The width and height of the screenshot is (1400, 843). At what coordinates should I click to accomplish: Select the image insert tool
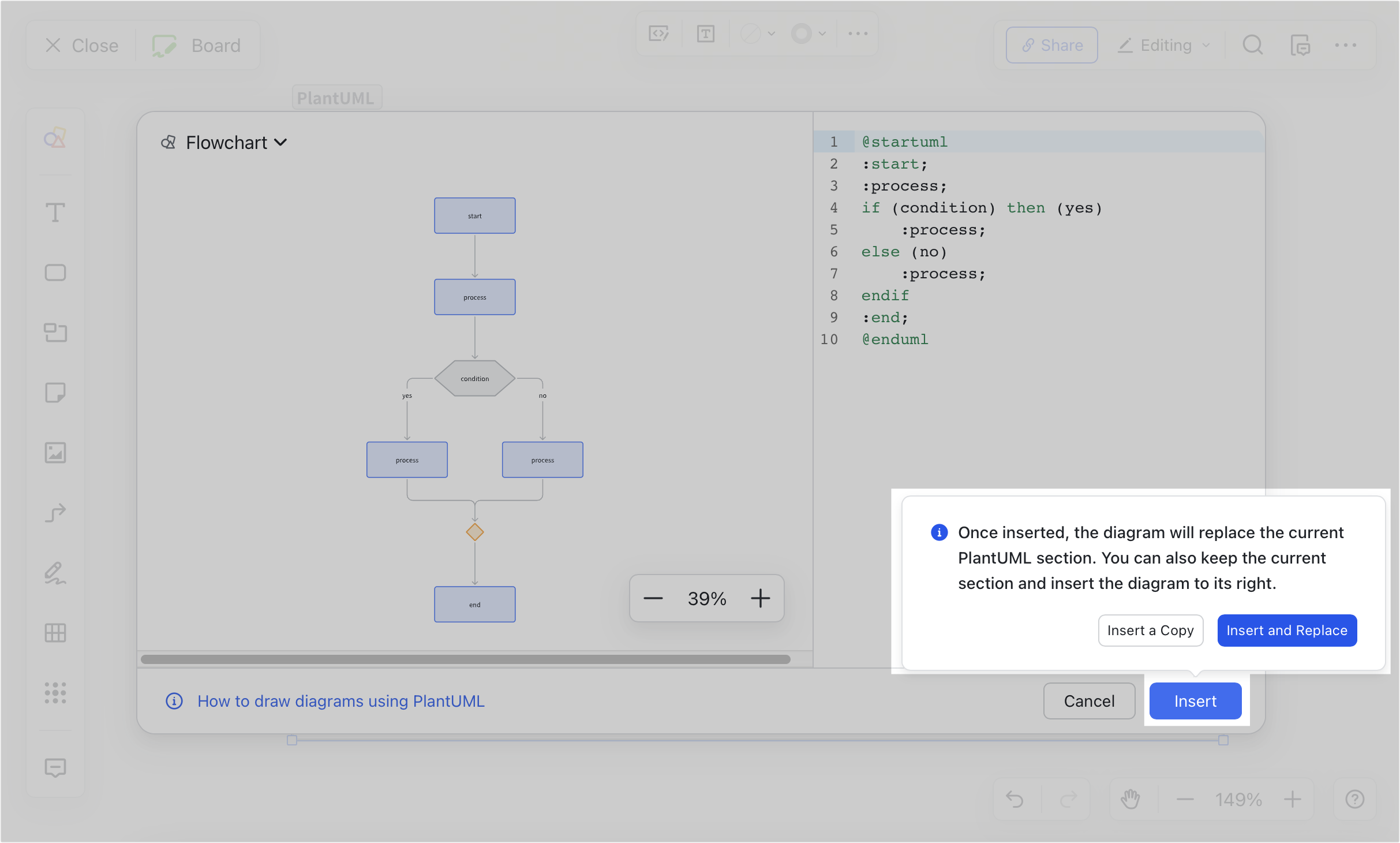(x=55, y=453)
